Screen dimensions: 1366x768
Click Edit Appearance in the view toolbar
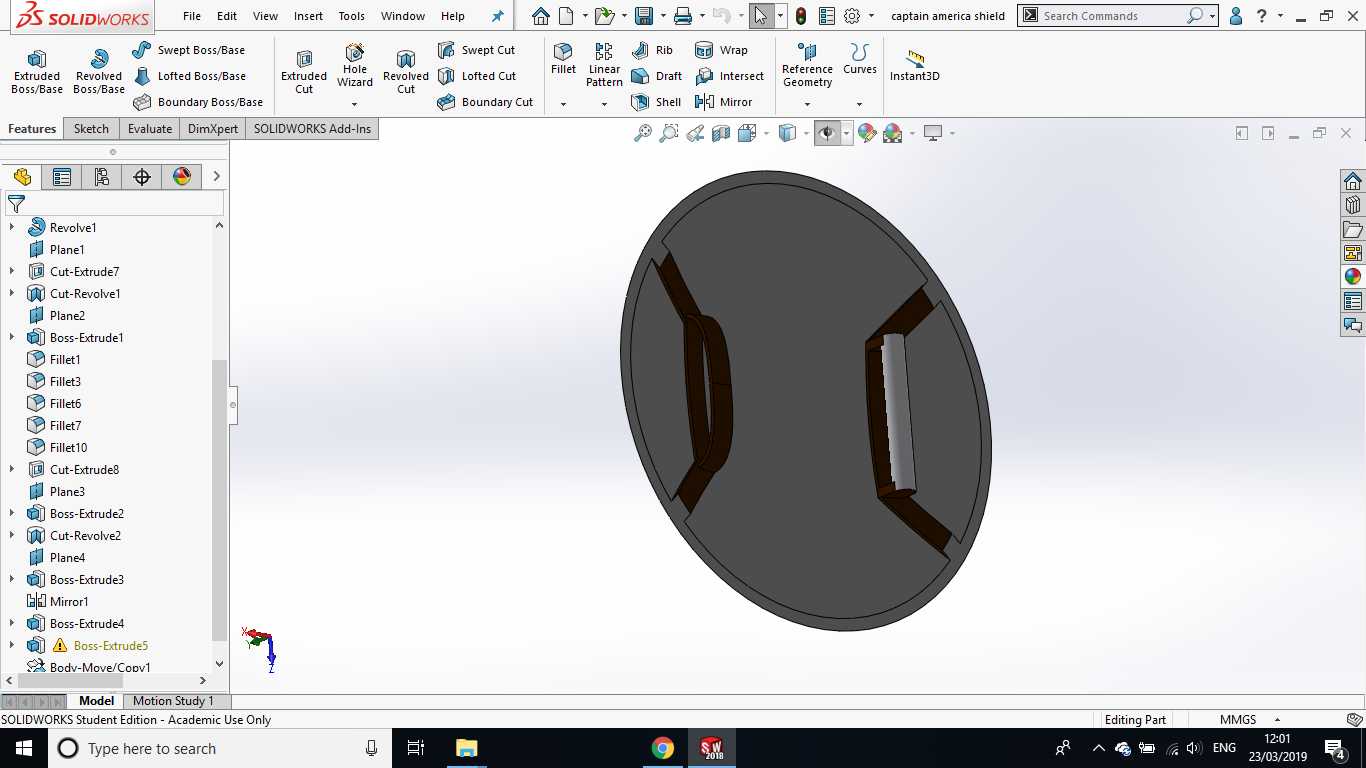[x=867, y=133]
